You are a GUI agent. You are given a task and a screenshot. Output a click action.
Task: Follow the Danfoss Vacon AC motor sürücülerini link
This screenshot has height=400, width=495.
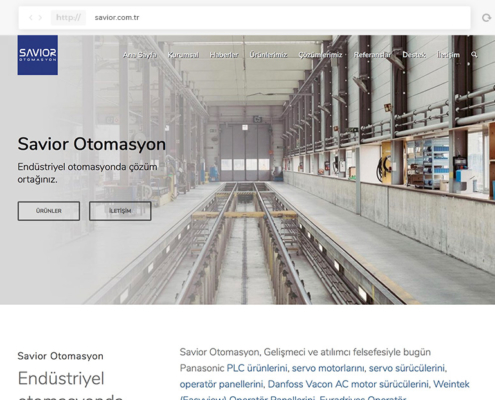pyautogui.click(x=348, y=384)
